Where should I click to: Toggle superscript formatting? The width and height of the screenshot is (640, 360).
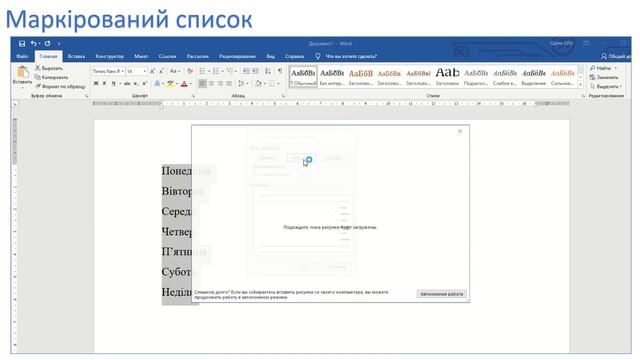point(144,84)
